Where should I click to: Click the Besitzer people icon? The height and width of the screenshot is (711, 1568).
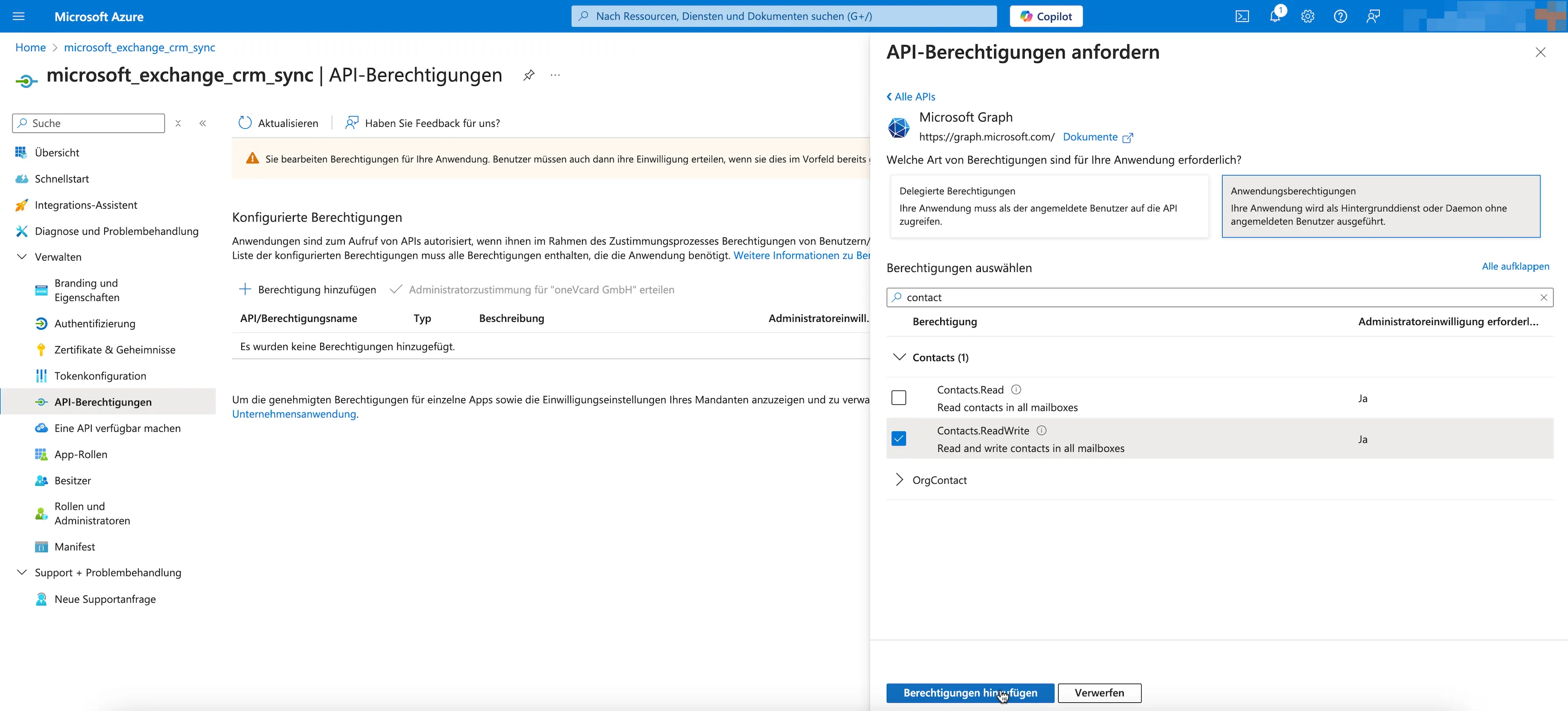pyautogui.click(x=41, y=481)
